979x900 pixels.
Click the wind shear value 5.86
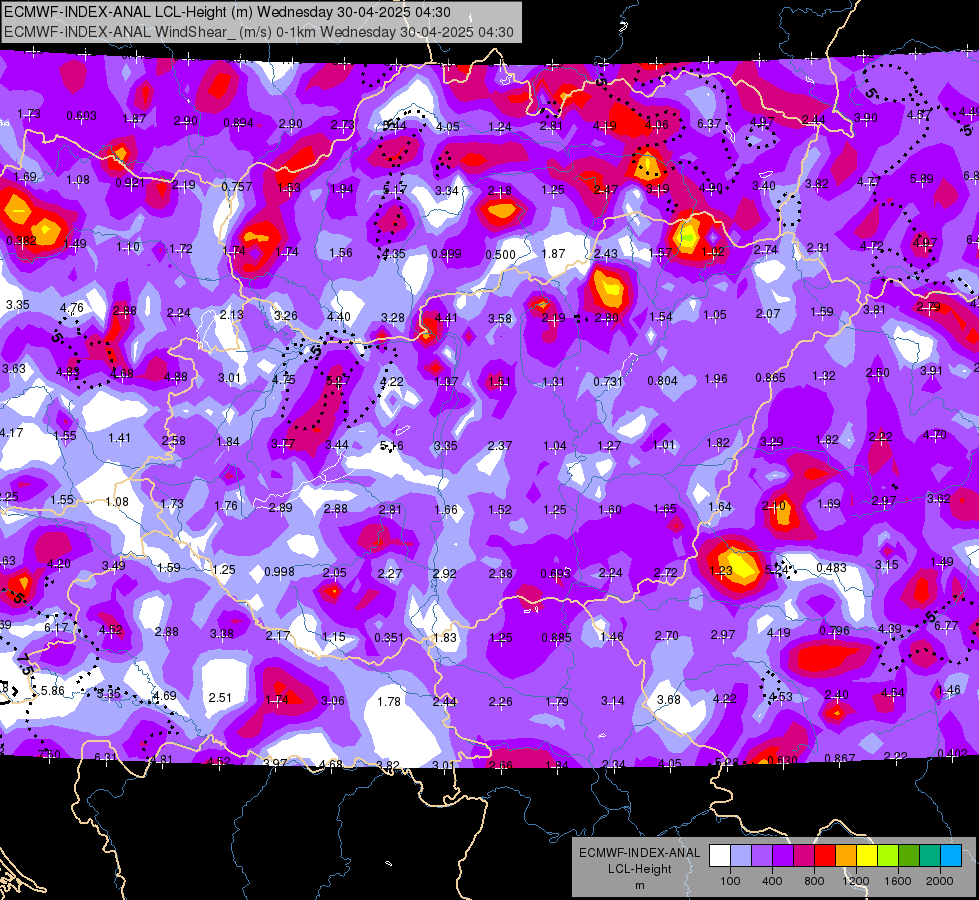pyautogui.click(x=52, y=691)
